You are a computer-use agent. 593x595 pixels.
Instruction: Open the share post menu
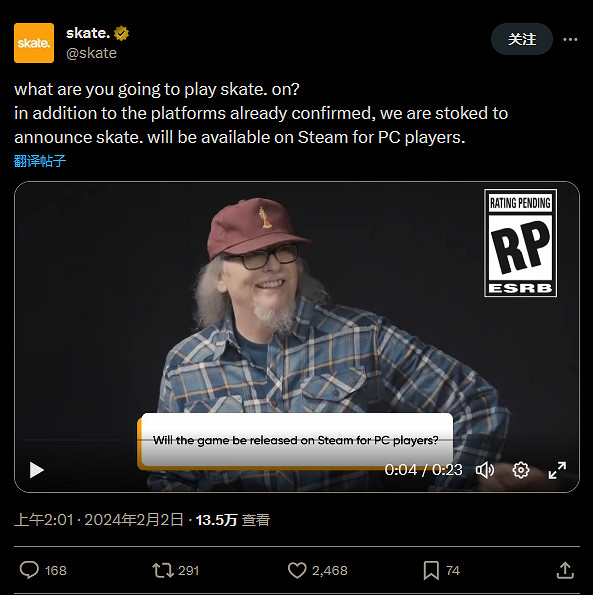pos(565,570)
